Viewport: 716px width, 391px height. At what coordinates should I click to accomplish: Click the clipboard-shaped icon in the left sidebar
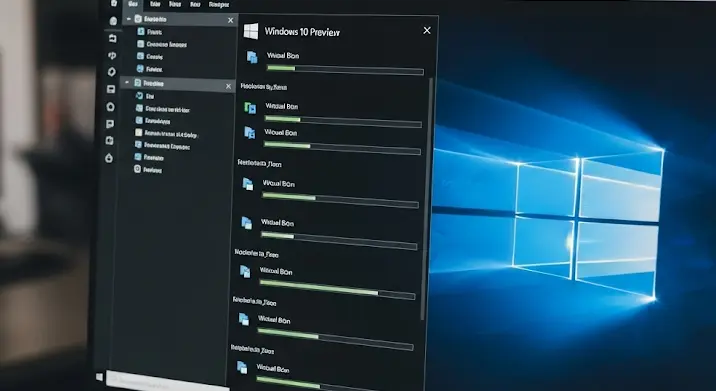click(110, 141)
